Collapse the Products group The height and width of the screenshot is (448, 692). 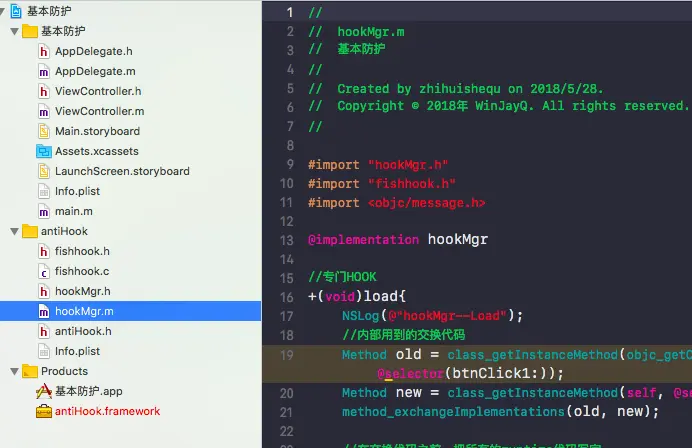point(15,372)
